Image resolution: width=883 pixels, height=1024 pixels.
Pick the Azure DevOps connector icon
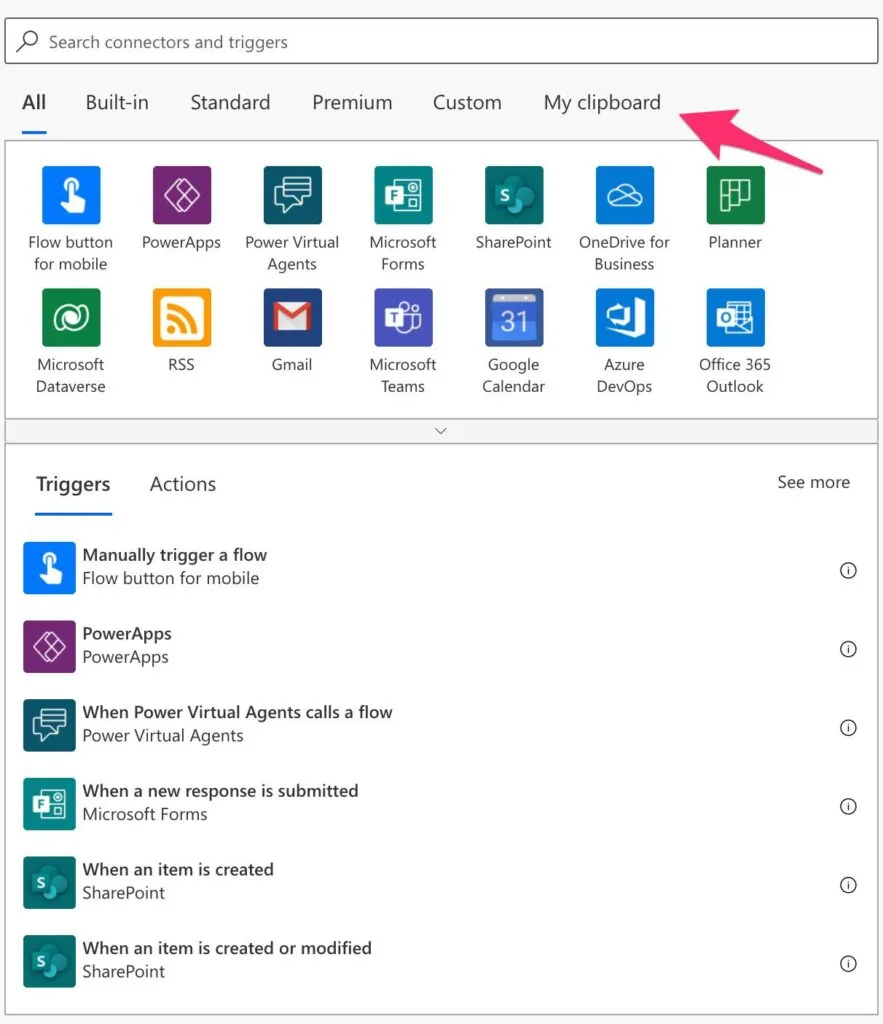624,318
